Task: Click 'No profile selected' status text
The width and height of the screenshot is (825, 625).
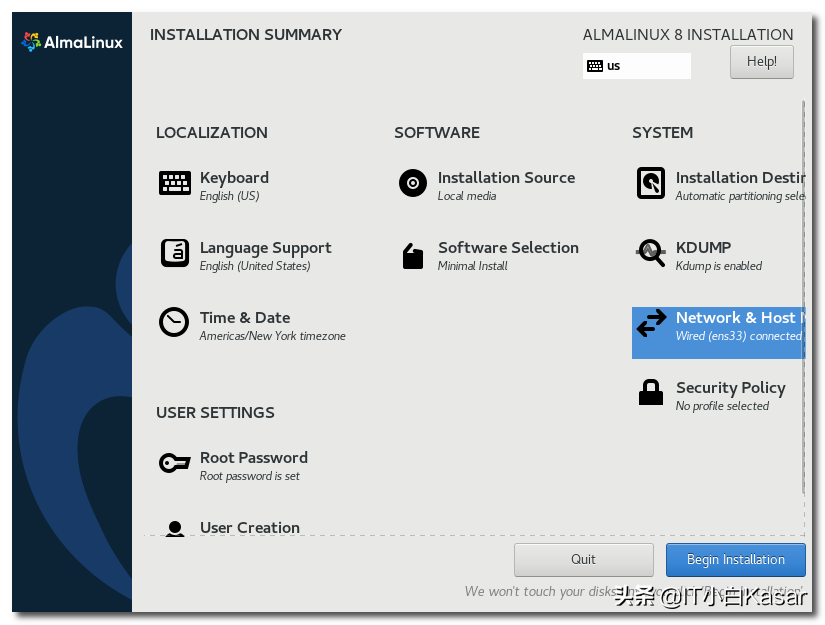Action: tap(722, 406)
